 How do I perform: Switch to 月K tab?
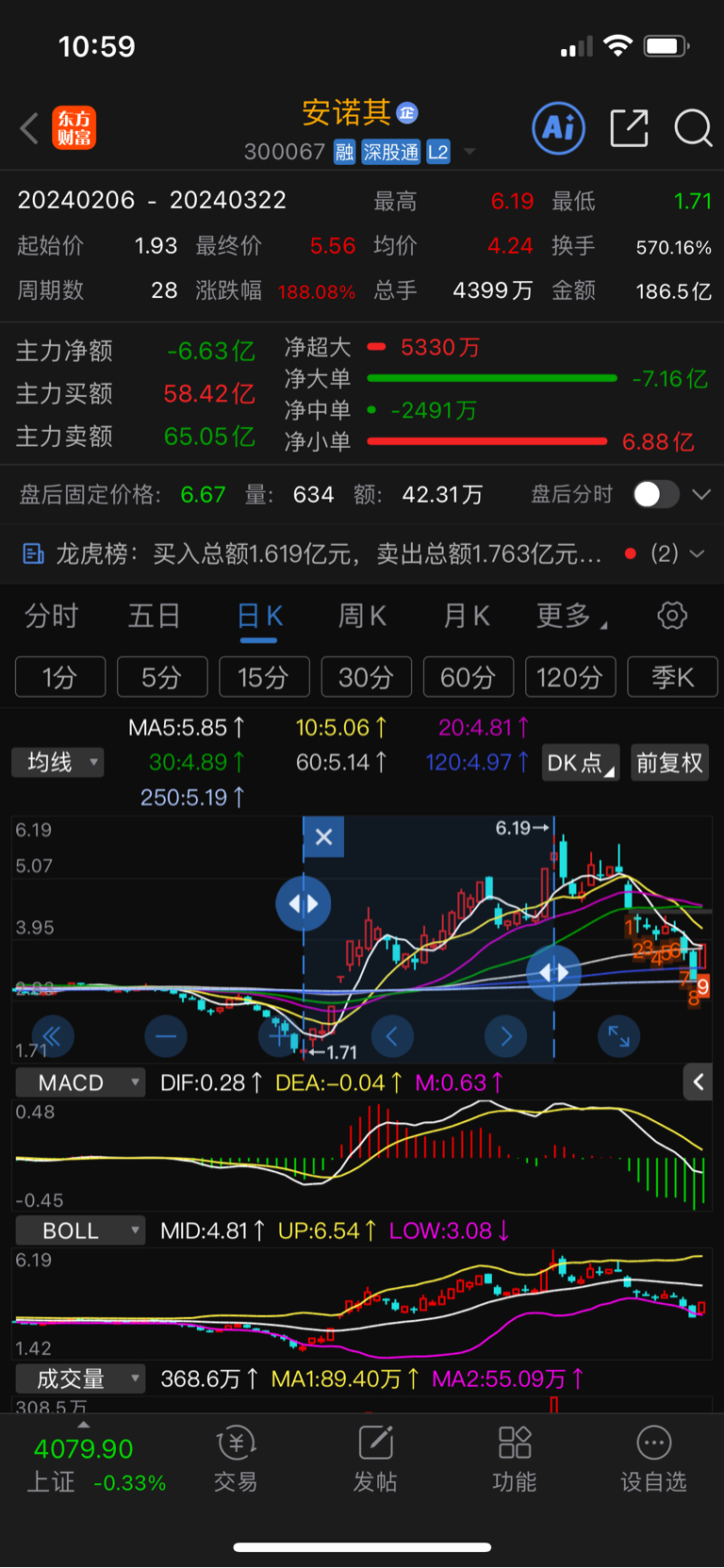point(466,616)
